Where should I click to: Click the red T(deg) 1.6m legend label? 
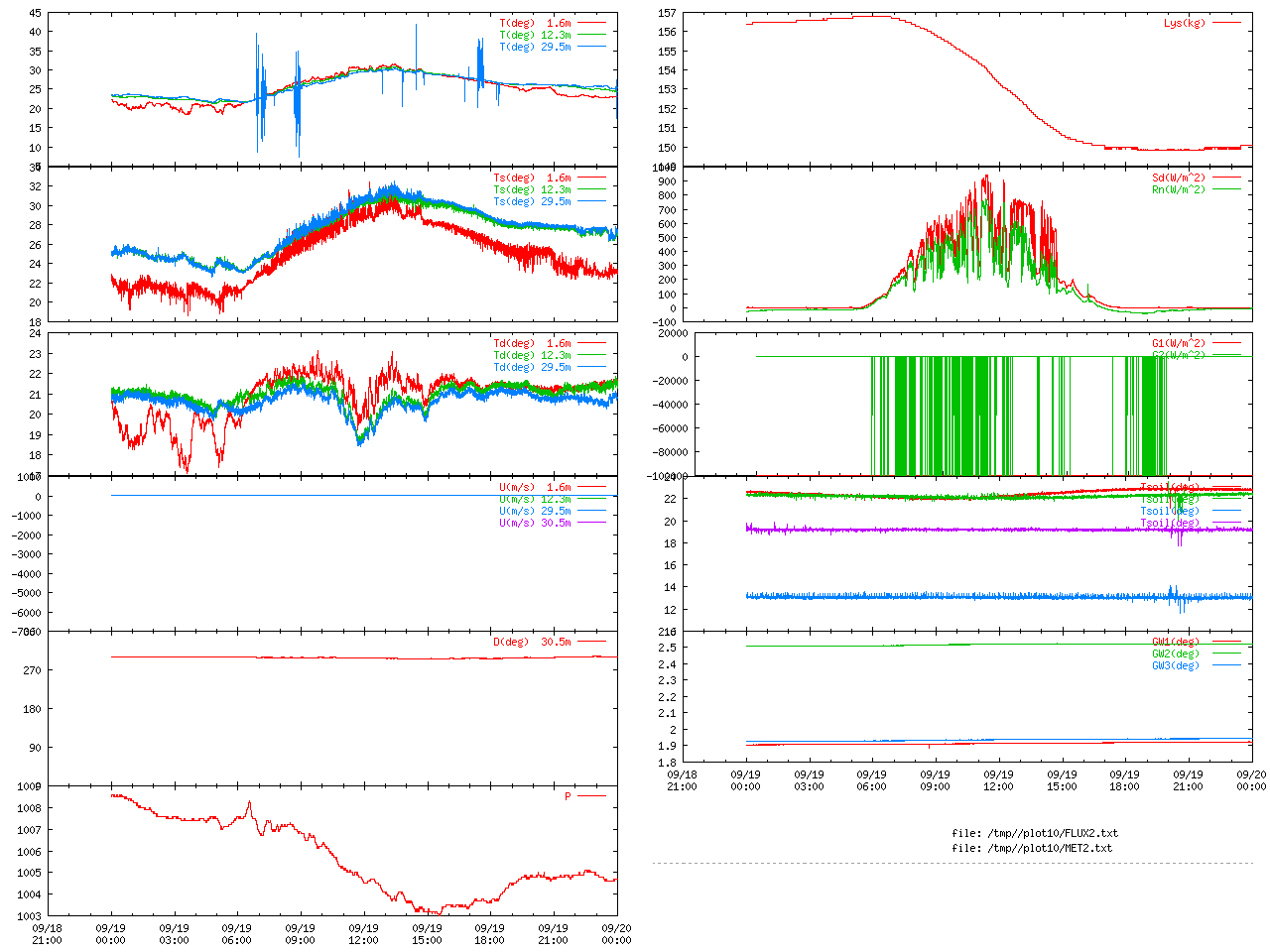tap(535, 23)
